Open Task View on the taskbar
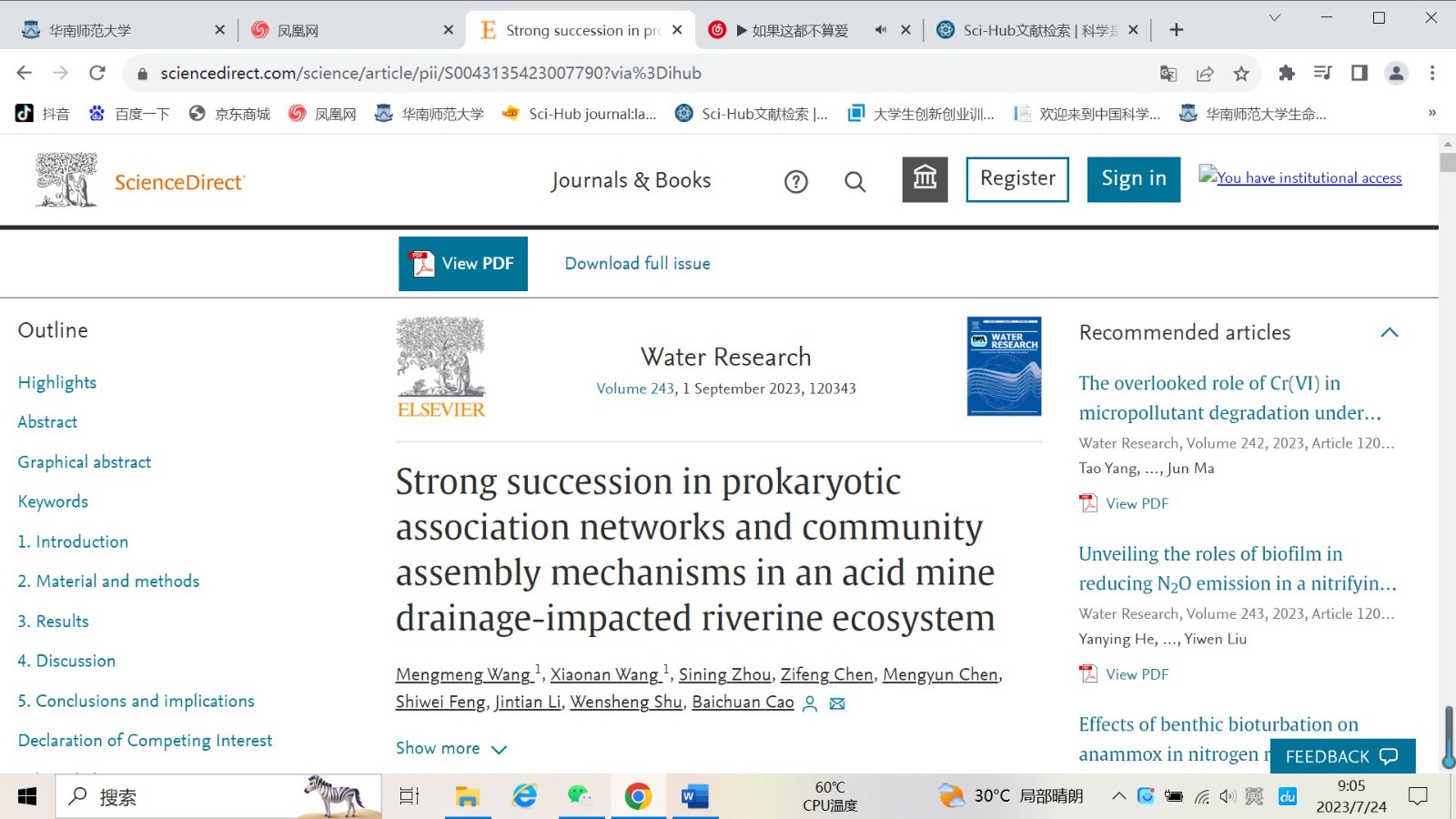1456x819 pixels. pyautogui.click(x=409, y=797)
